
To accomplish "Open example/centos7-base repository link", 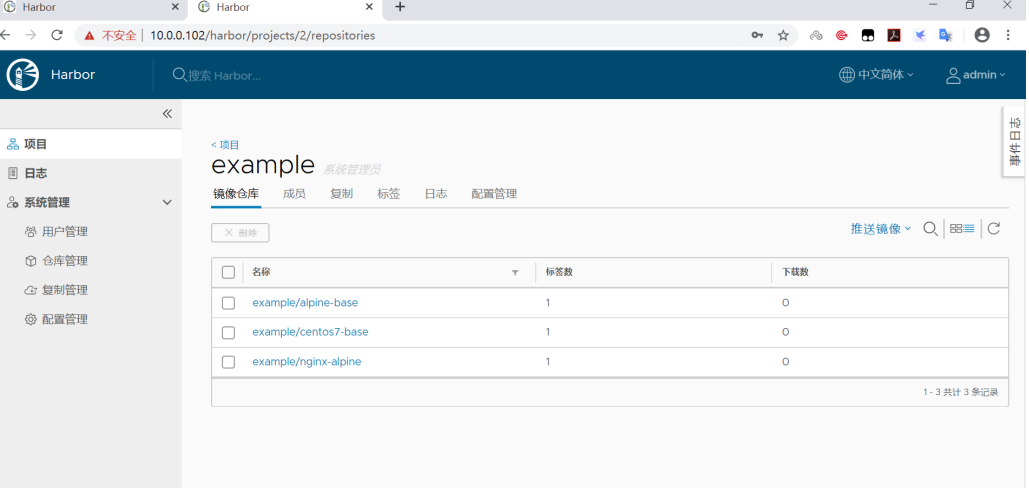I will point(310,333).
